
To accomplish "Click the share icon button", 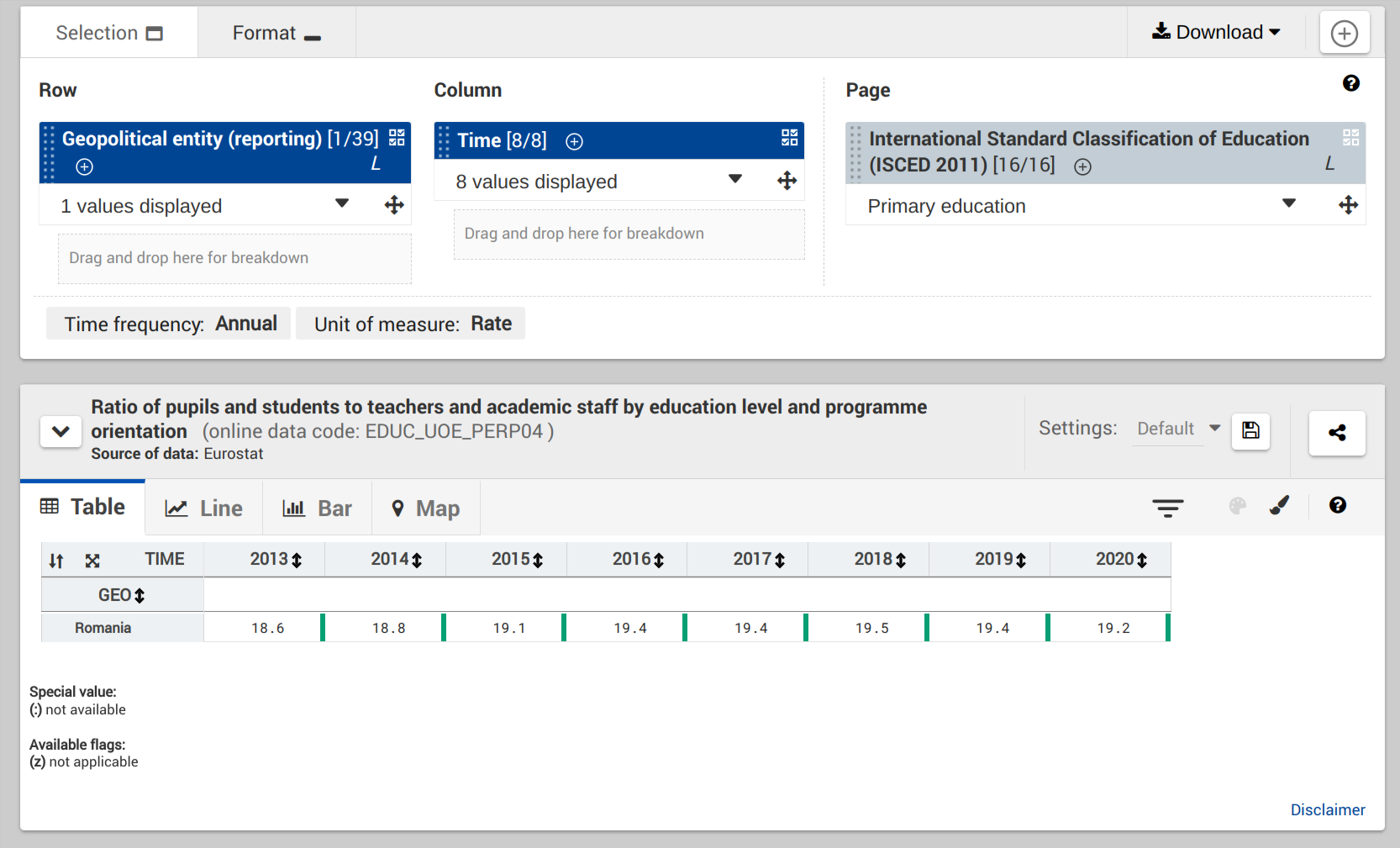I will pyautogui.click(x=1336, y=433).
